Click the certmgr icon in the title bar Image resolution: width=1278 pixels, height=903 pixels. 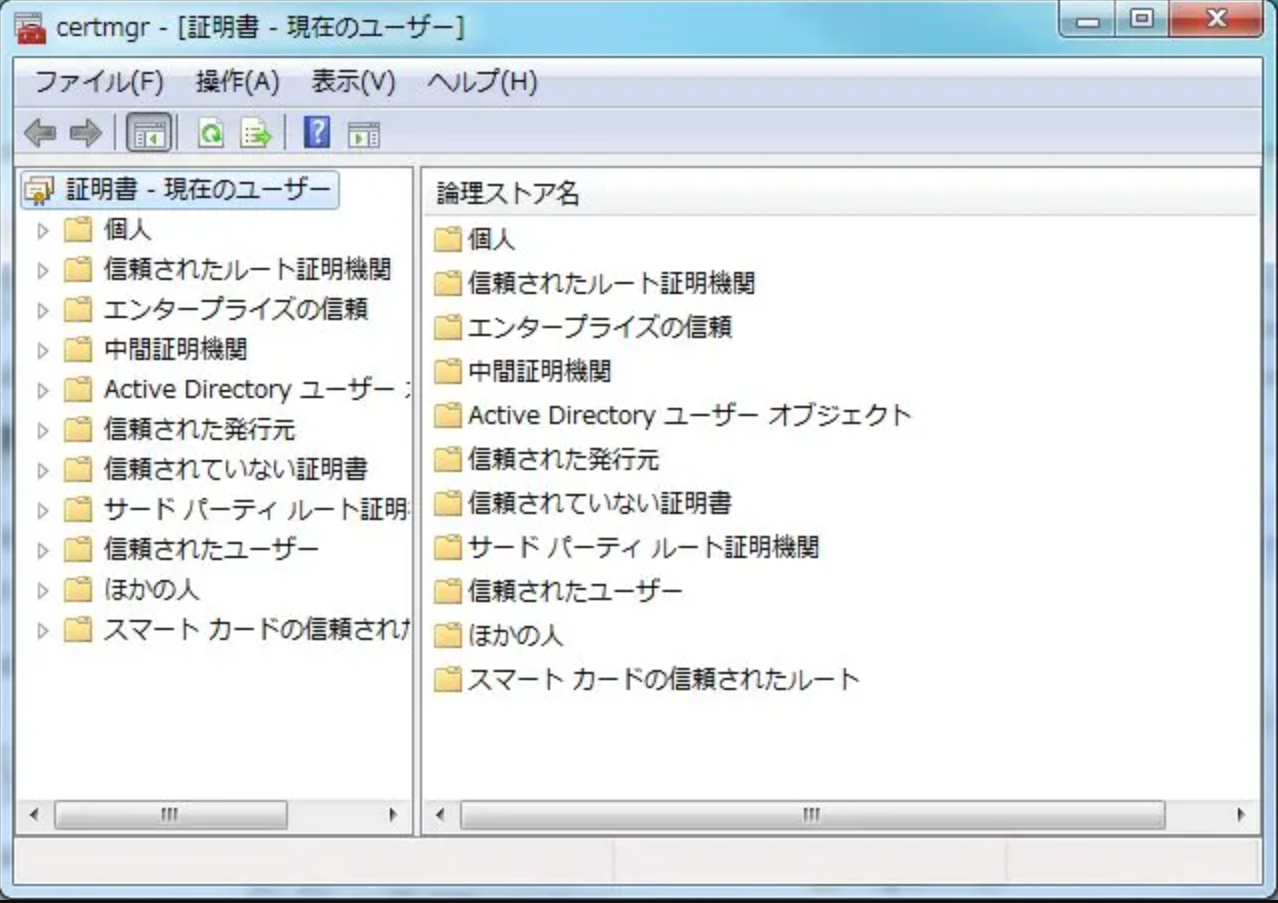pyautogui.click(x=31, y=26)
